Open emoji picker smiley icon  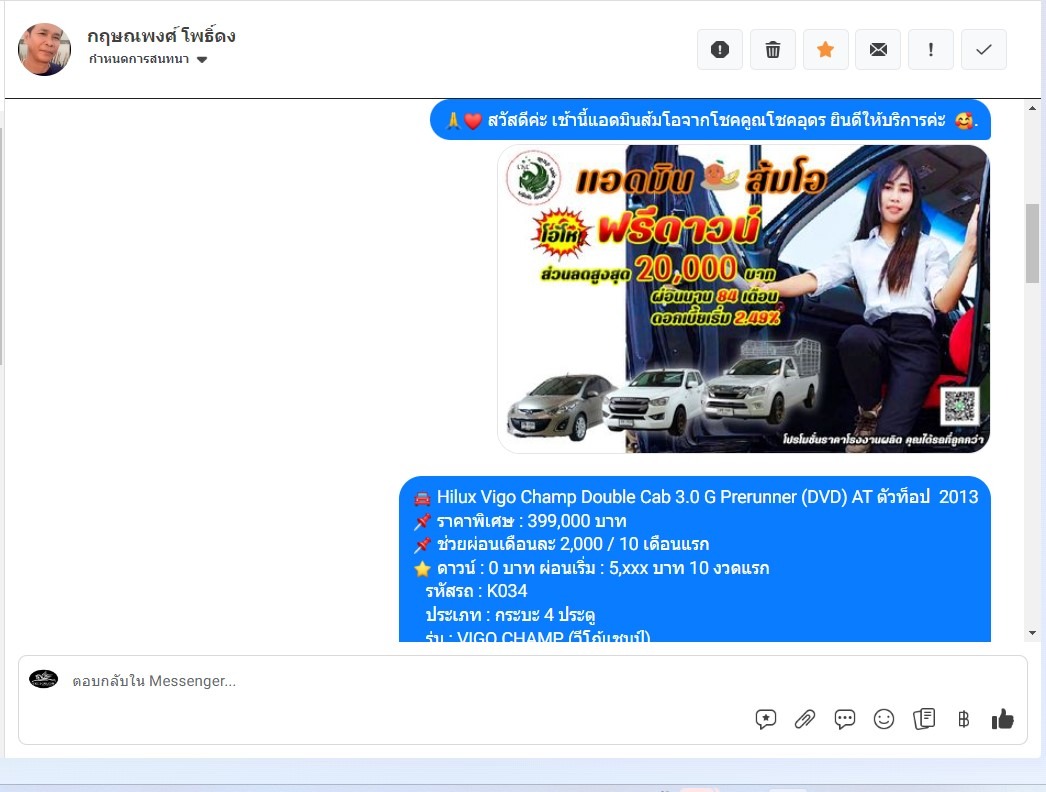(x=884, y=719)
